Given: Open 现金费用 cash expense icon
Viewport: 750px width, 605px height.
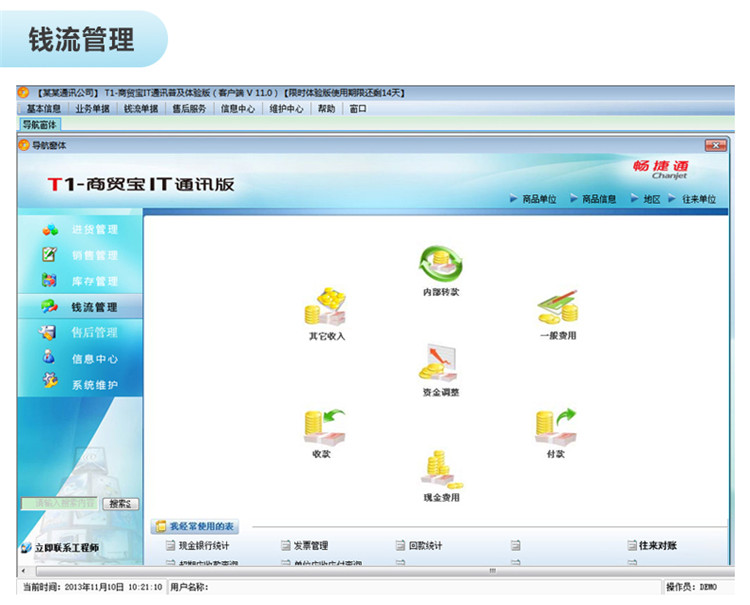Looking at the screenshot, I should coord(441,469).
